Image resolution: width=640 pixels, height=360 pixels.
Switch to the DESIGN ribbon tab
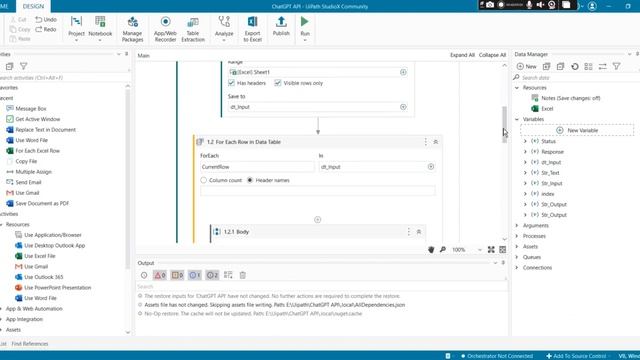33,6
